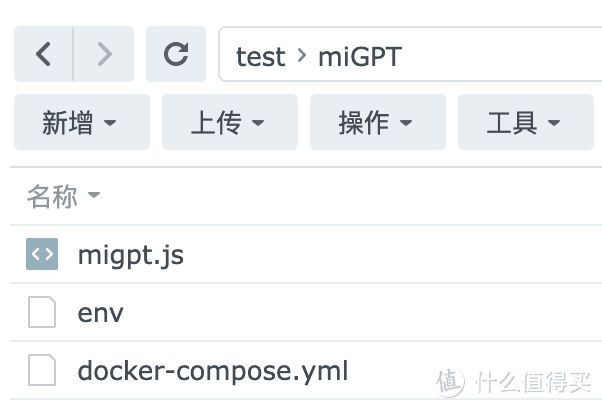Expand the 操作 dropdown menu

coord(377,123)
